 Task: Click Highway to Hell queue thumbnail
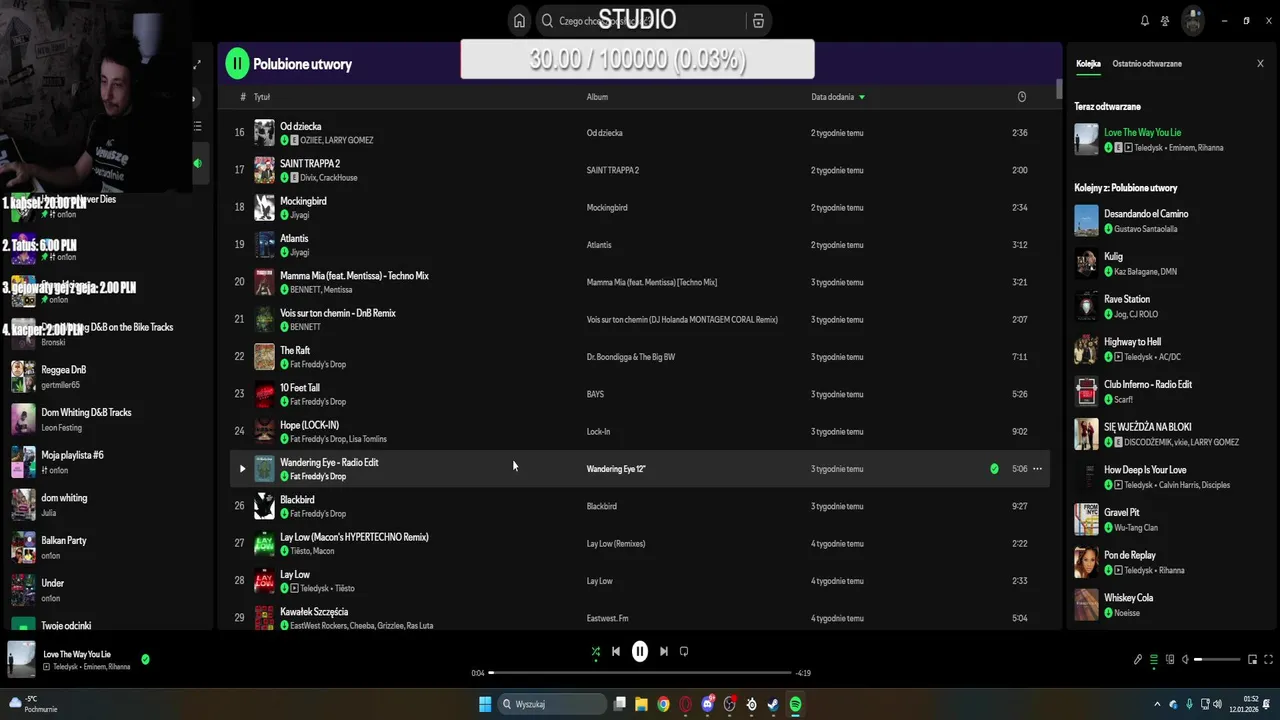(x=1086, y=349)
